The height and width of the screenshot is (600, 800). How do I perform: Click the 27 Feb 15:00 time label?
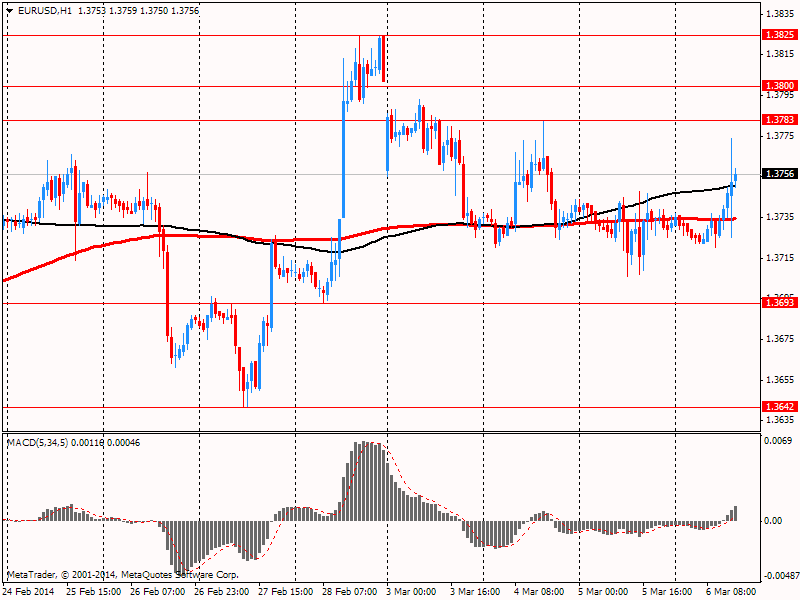pos(286,592)
